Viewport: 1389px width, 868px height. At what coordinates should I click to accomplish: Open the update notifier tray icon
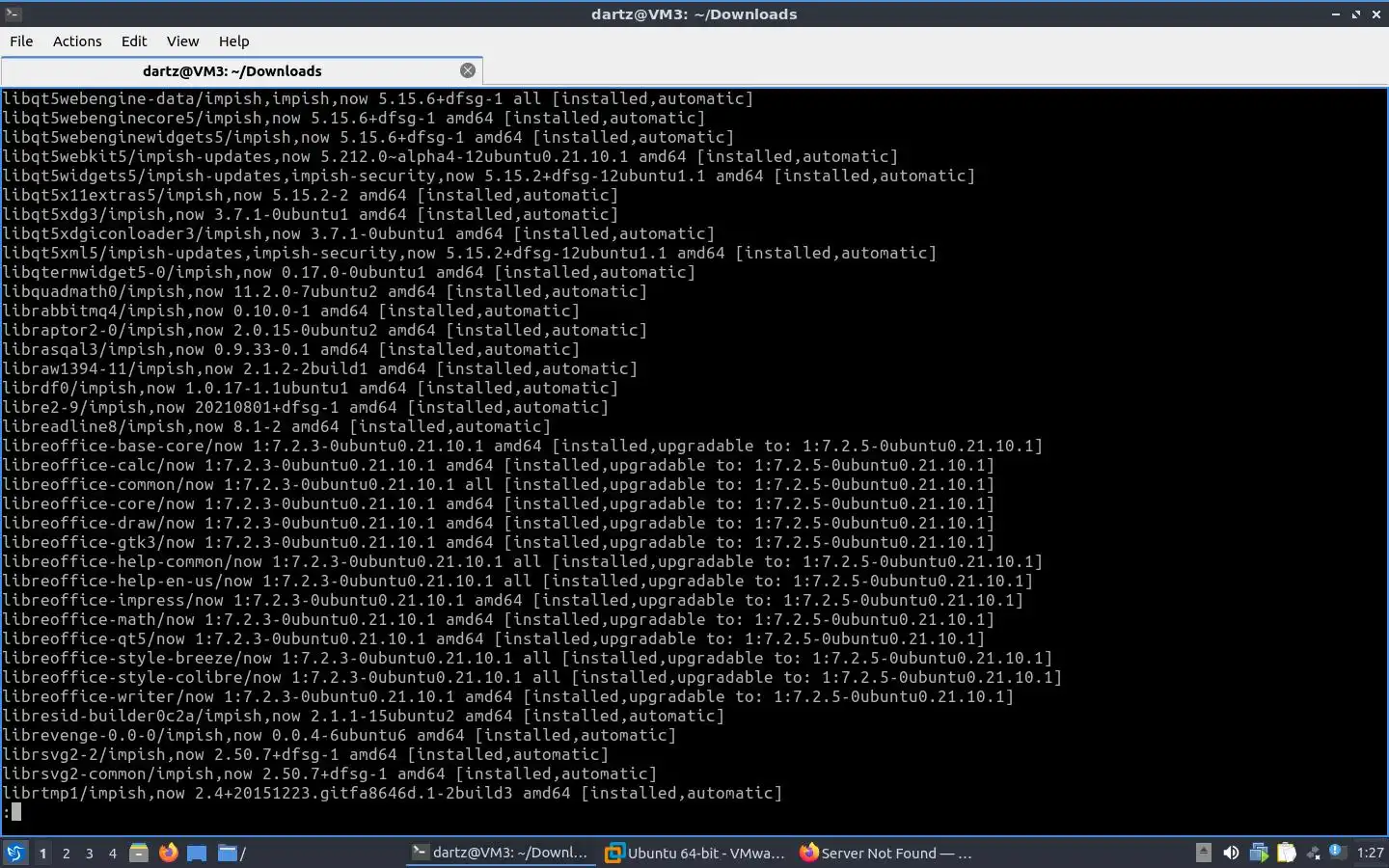coord(1337,851)
